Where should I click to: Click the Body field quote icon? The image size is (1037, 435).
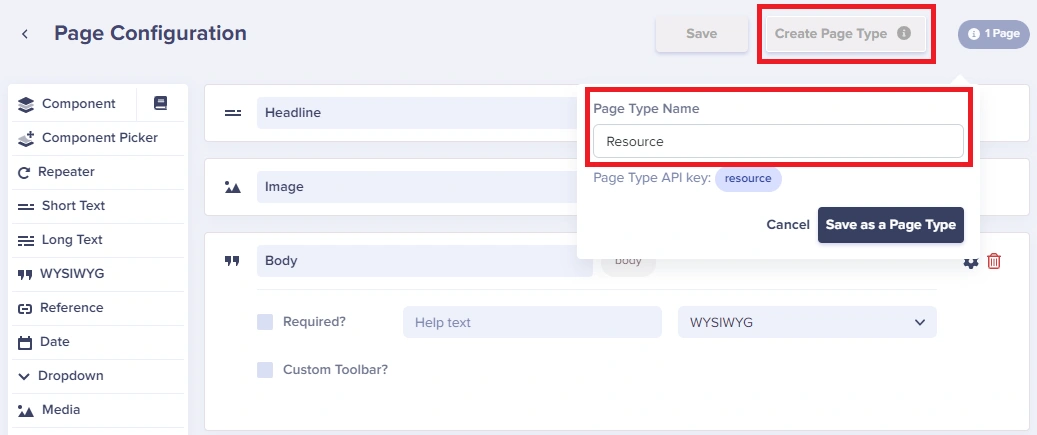pyautogui.click(x=232, y=261)
